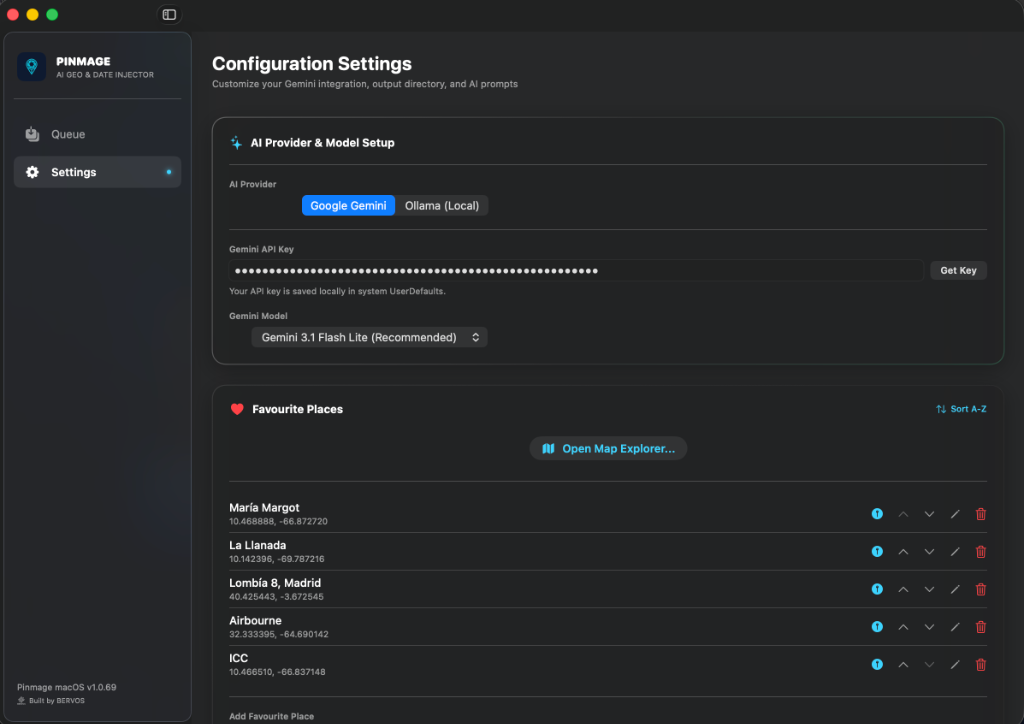Click the pencil icon for Lombía 8, Madrid
Image resolution: width=1024 pixels, height=724 pixels.
(955, 590)
